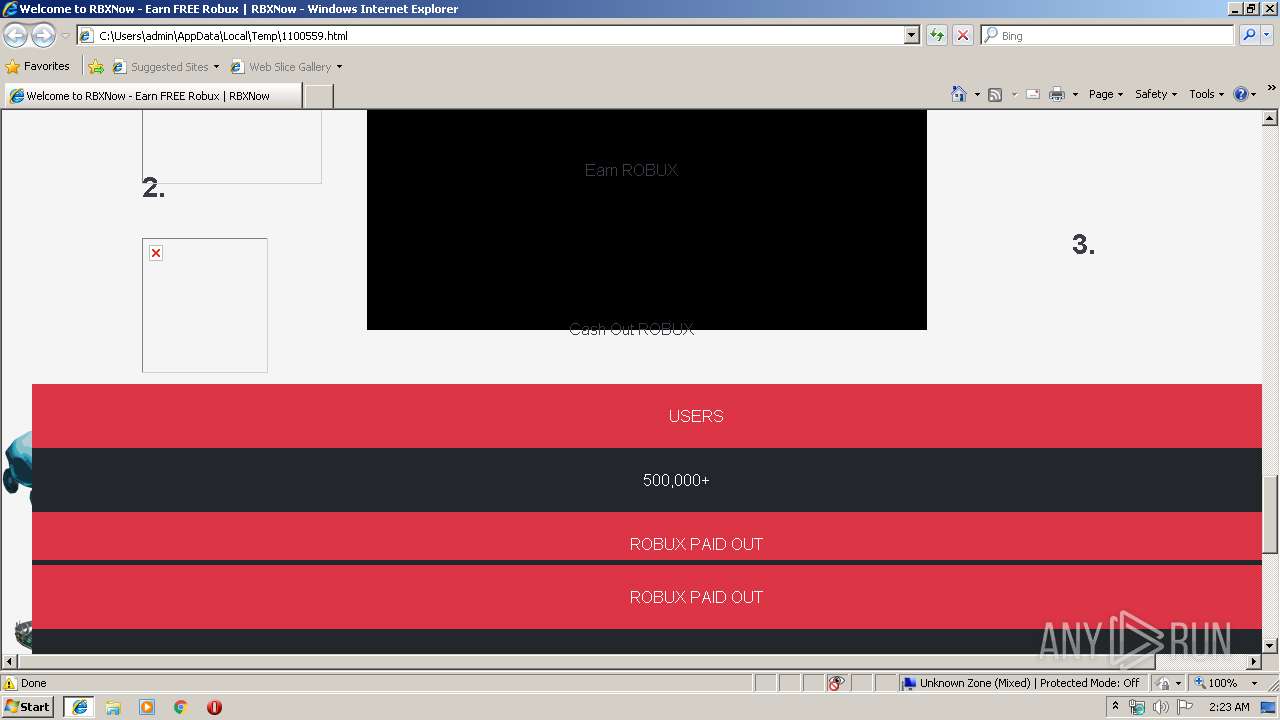Screen dimensions: 1280x720
Task: Launch Windows Media Player from taskbar
Action: point(147,707)
